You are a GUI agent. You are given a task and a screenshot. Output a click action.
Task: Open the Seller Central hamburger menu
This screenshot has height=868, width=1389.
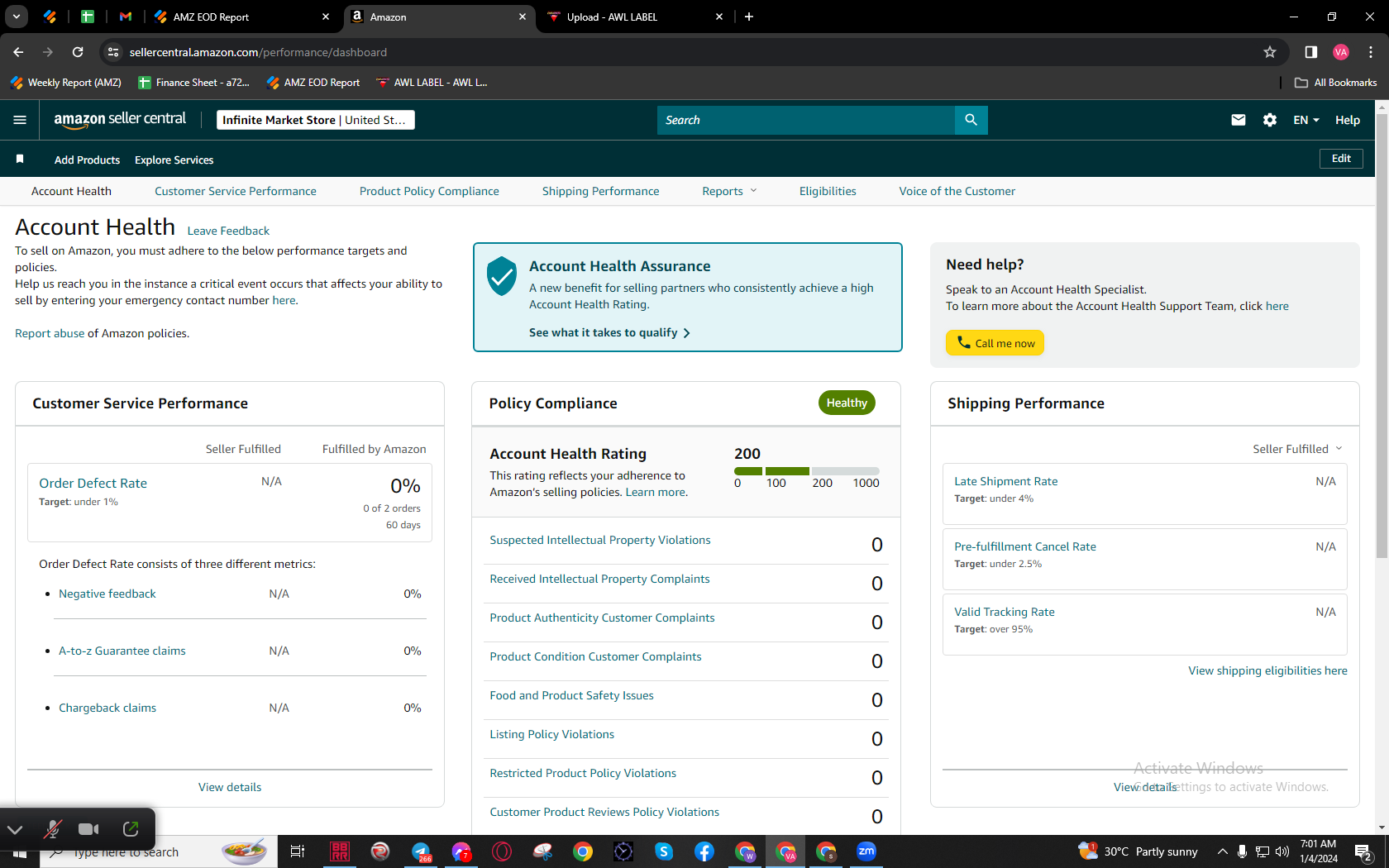point(20,120)
